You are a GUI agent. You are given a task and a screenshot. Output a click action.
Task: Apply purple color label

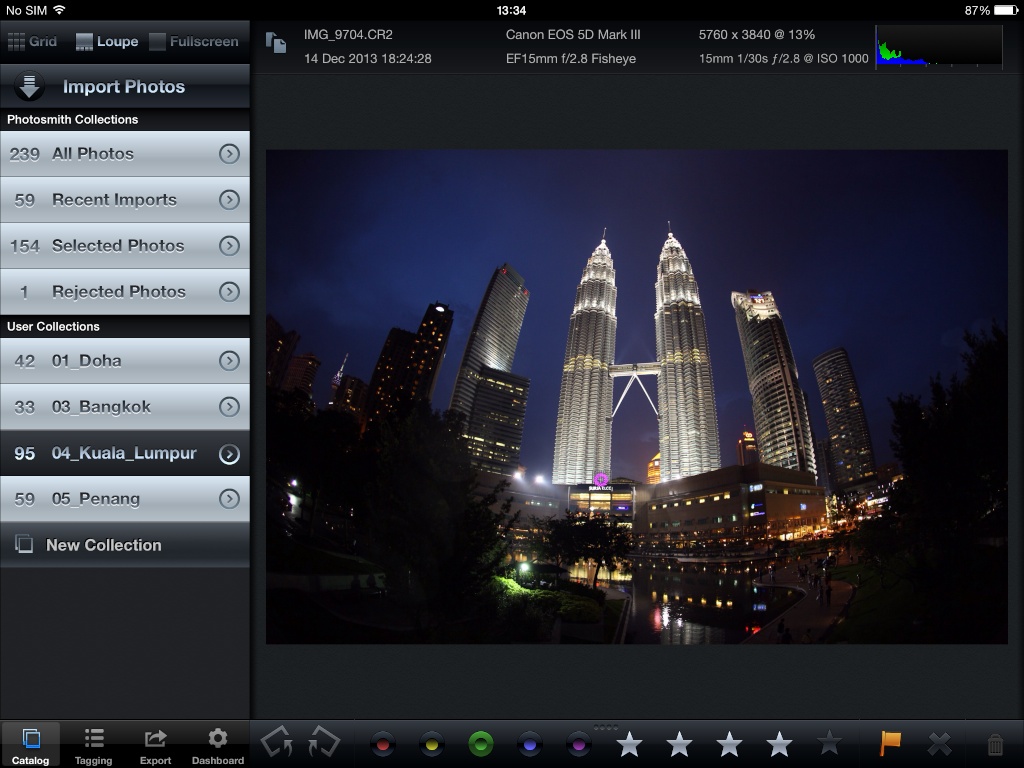pyautogui.click(x=579, y=744)
